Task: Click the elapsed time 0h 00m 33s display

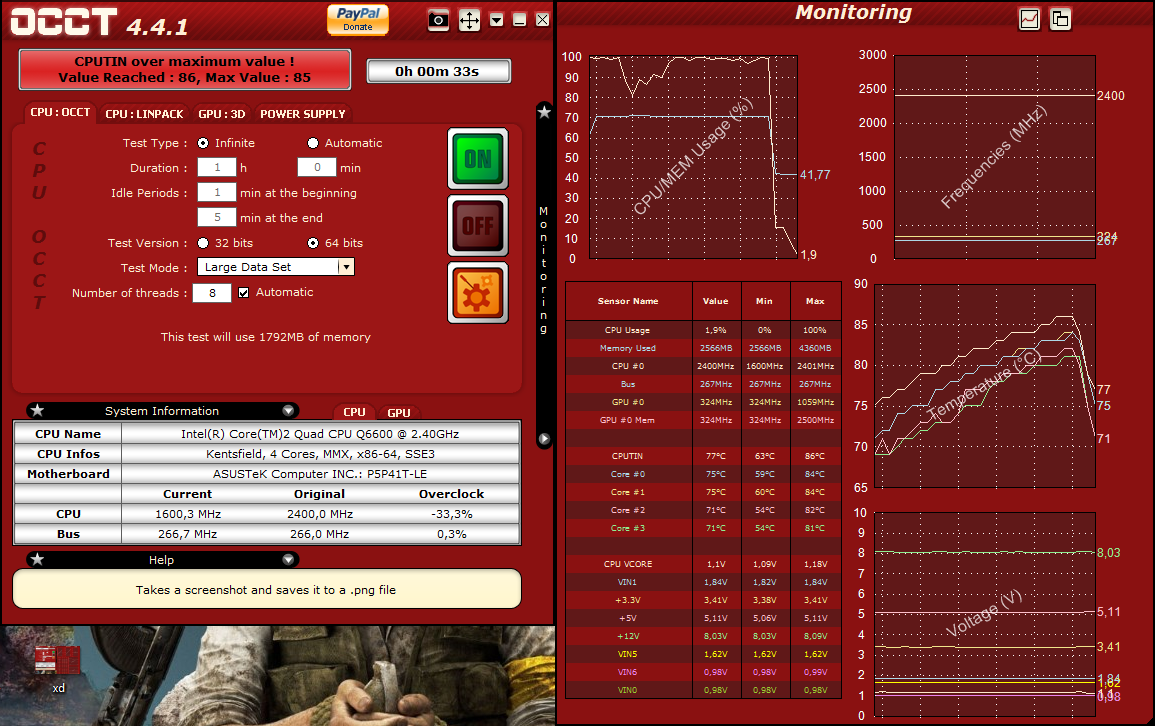Action: [x=438, y=71]
